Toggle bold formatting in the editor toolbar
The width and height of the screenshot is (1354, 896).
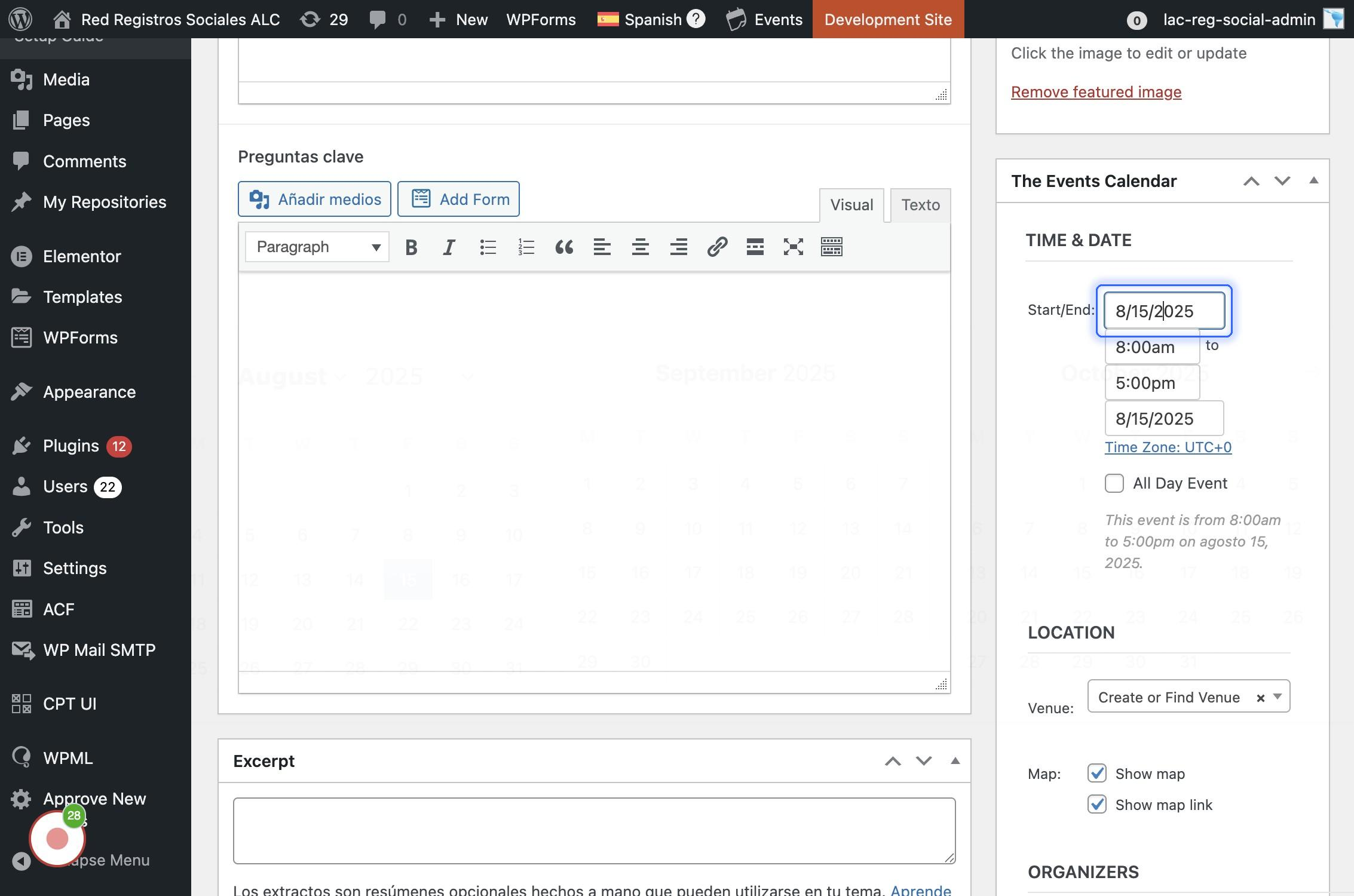411,247
